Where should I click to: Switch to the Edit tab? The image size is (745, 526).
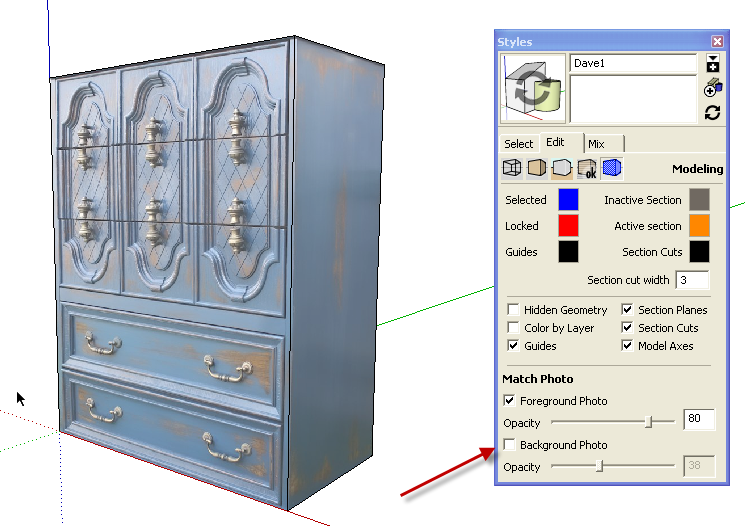click(x=555, y=142)
